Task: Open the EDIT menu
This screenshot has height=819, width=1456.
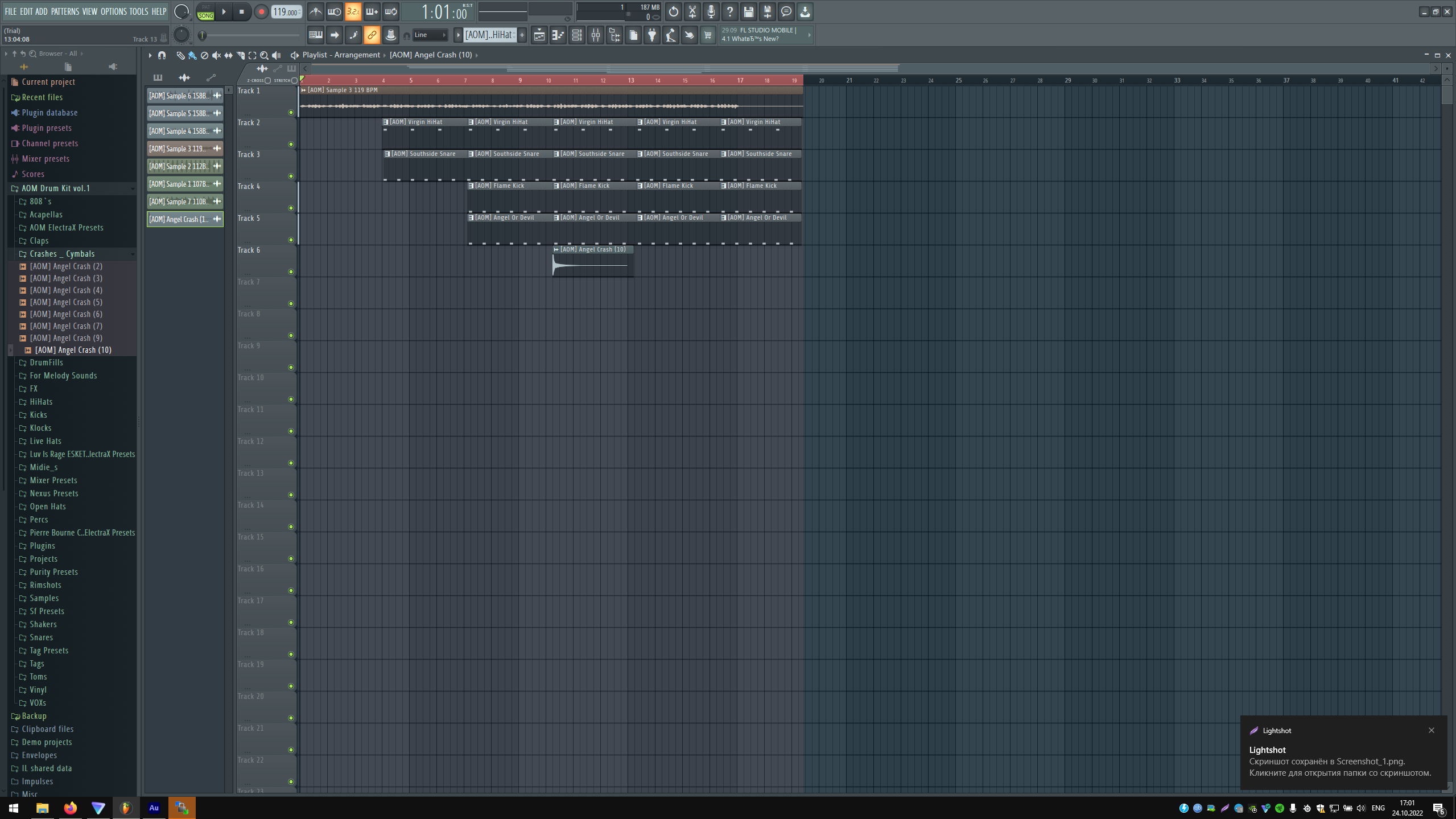Action: (26, 11)
